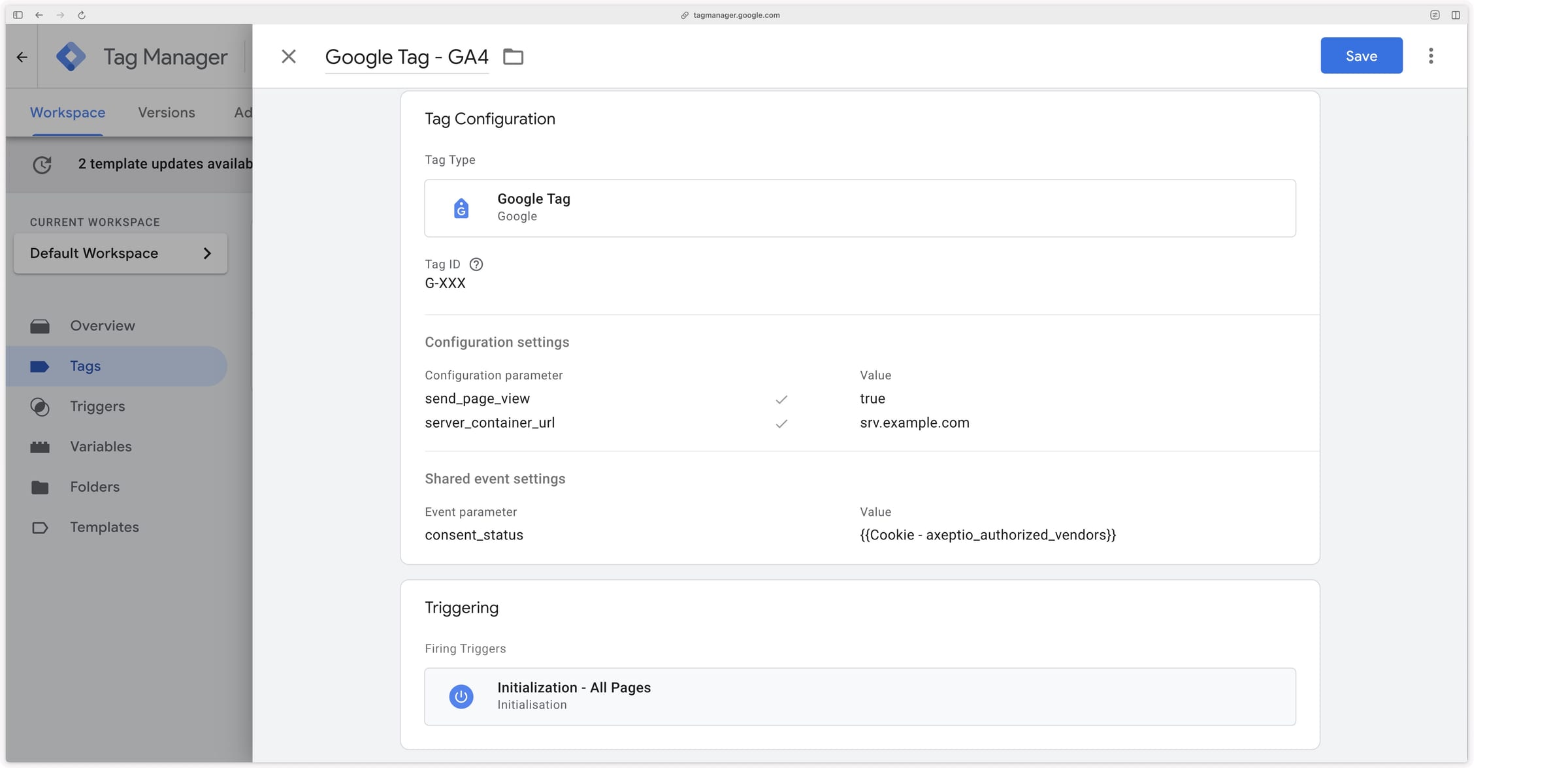The image size is (1568, 768).
Task: Open the three-dot more actions menu
Action: (1431, 56)
